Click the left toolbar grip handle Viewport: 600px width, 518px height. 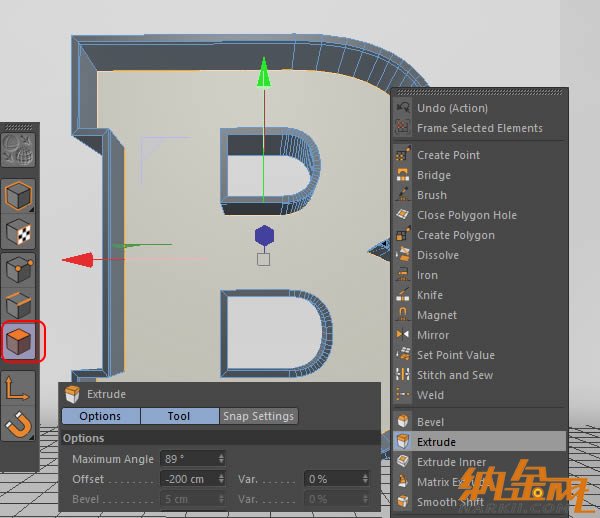19,127
